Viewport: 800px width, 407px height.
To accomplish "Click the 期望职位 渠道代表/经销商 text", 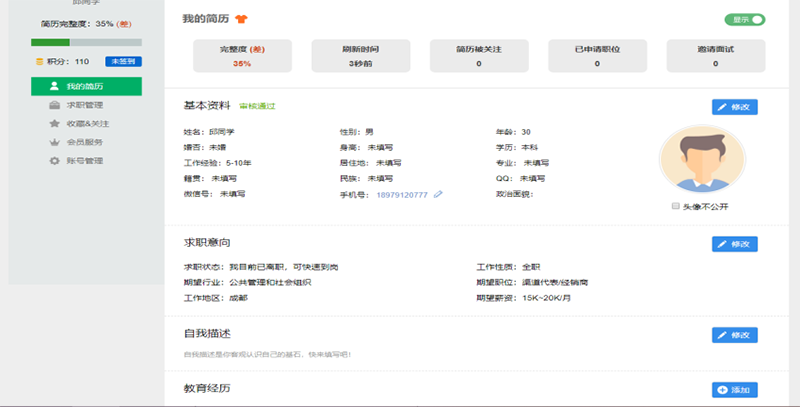I will [x=532, y=282].
